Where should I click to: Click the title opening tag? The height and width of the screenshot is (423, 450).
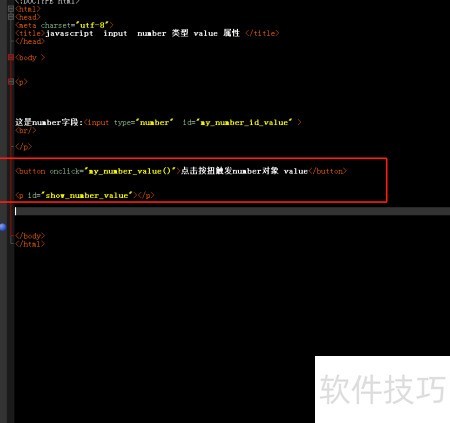(x=30, y=33)
